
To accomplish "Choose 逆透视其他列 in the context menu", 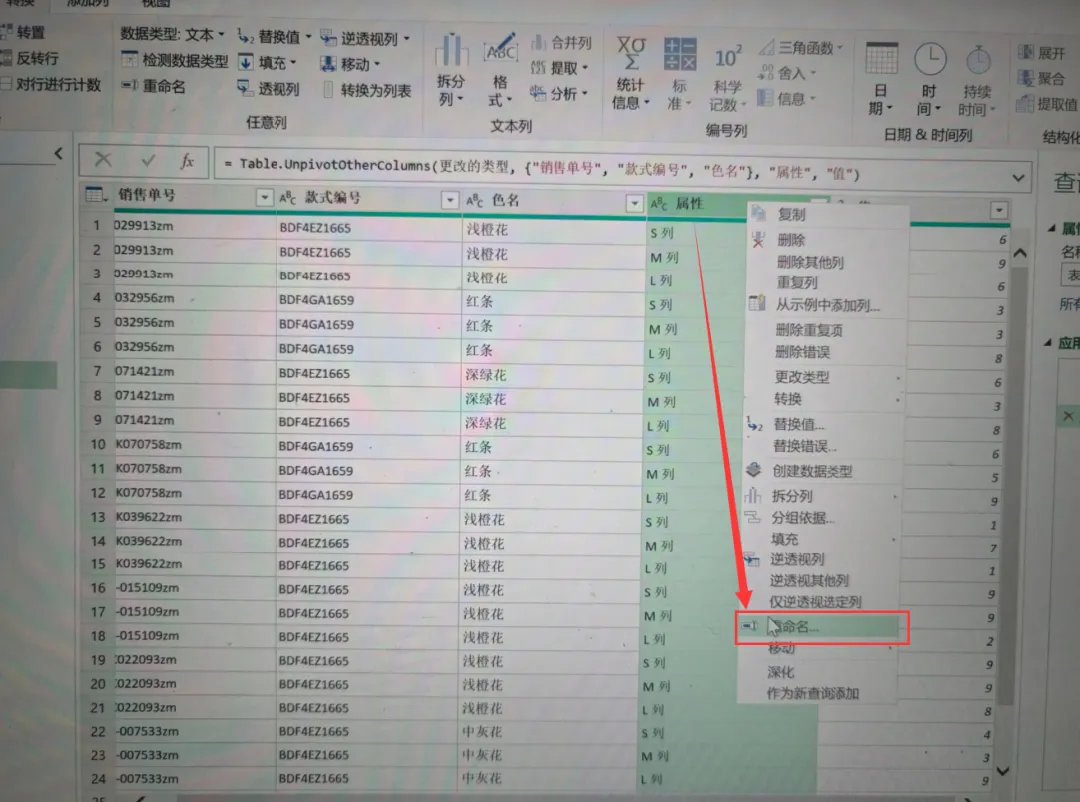I will coord(809,580).
